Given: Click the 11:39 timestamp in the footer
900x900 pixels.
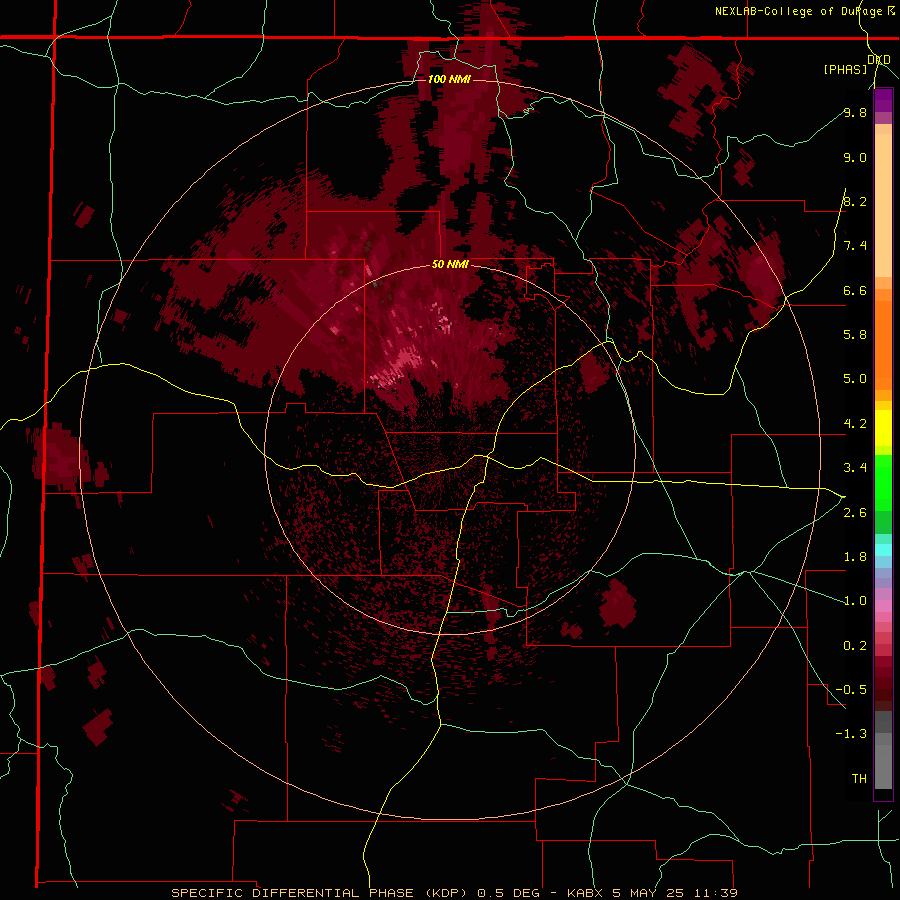Looking at the screenshot, I should tap(716, 893).
